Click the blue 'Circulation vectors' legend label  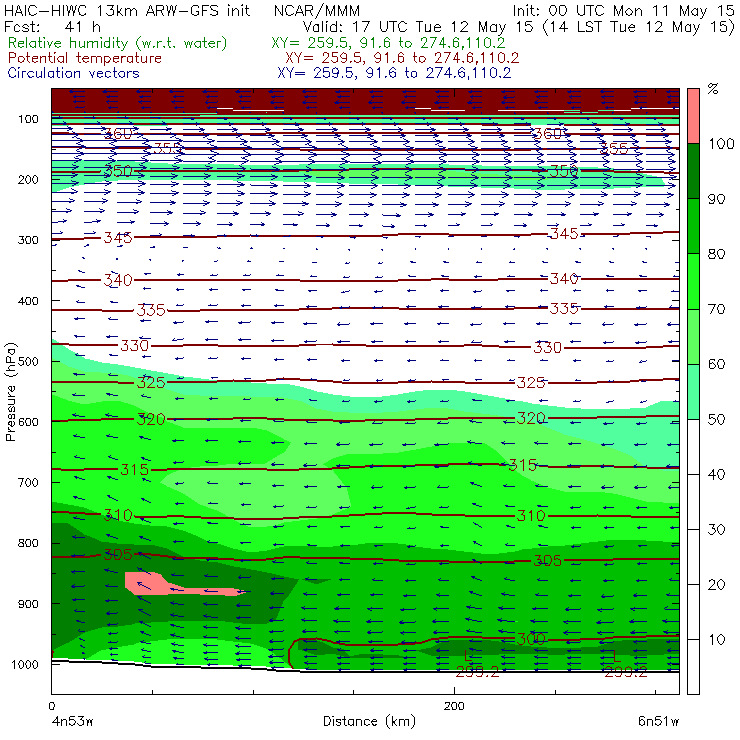(x=73, y=73)
